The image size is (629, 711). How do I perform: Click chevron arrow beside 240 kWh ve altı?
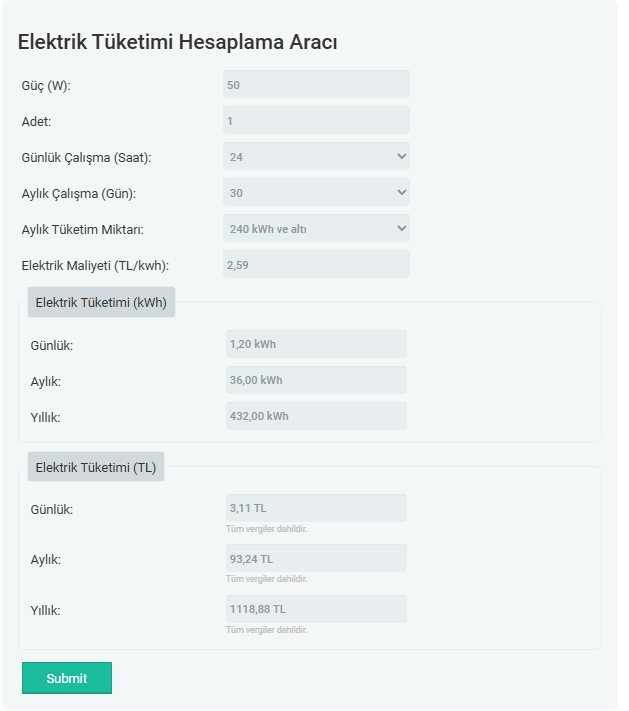tap(401, 228)
